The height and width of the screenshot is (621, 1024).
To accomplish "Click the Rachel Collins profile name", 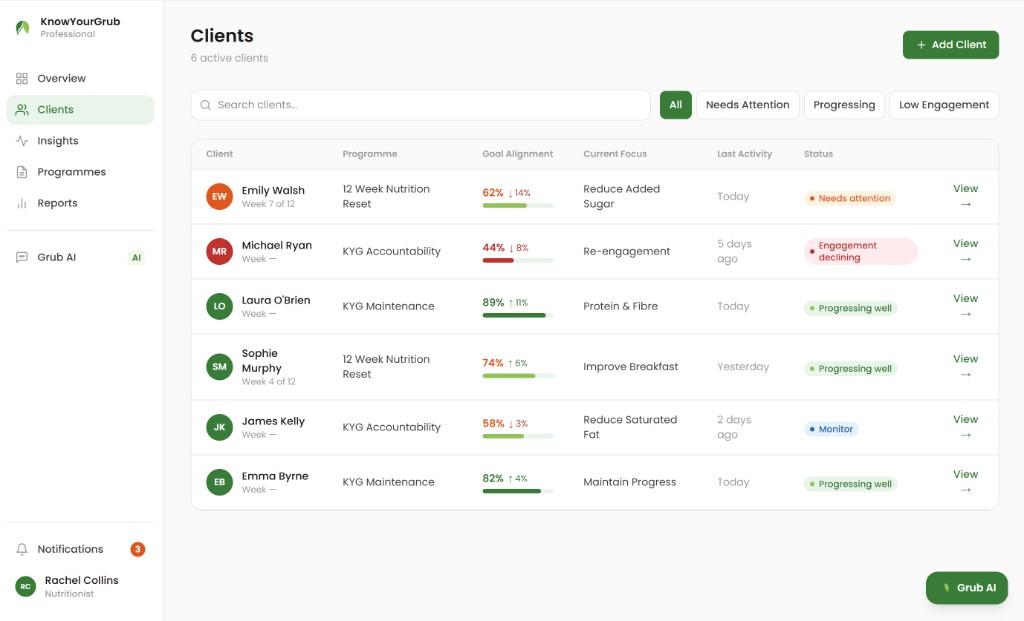I will (x=82, y=581).
